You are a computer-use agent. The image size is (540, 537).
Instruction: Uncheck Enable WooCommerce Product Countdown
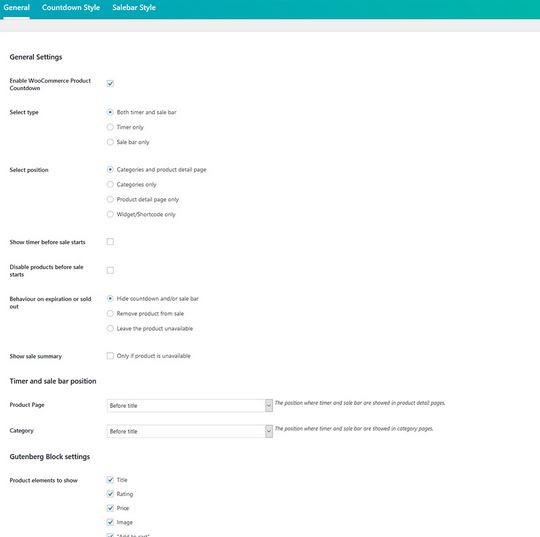pyautogui.click(x=110, y=83)
